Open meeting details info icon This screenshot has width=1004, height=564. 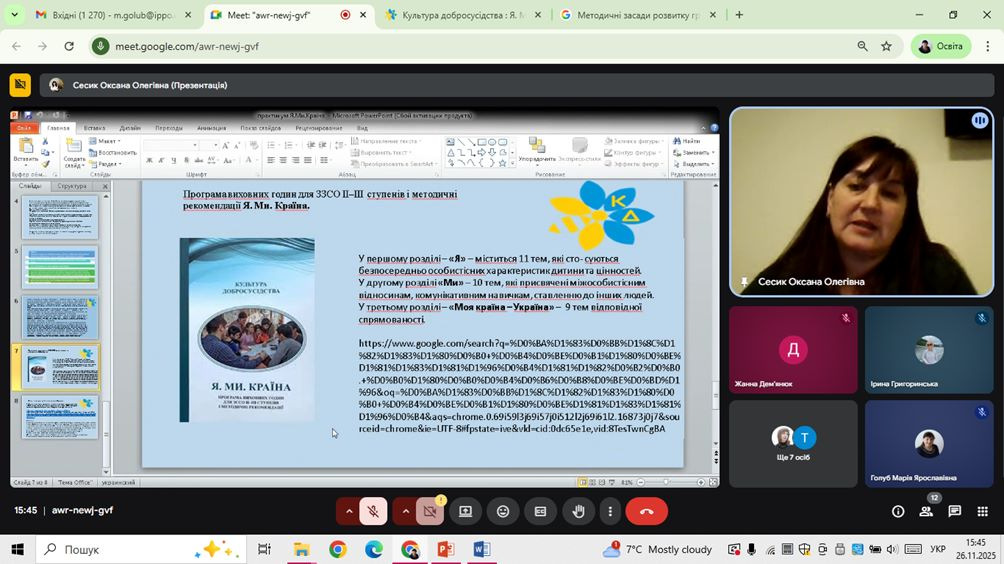[x=898, y=511]
